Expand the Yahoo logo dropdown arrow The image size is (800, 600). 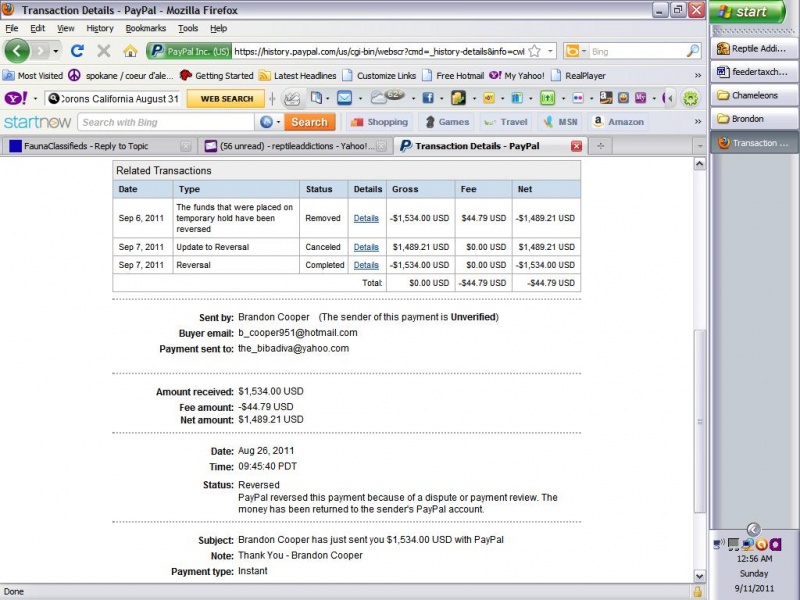click(x=35, y=98)
